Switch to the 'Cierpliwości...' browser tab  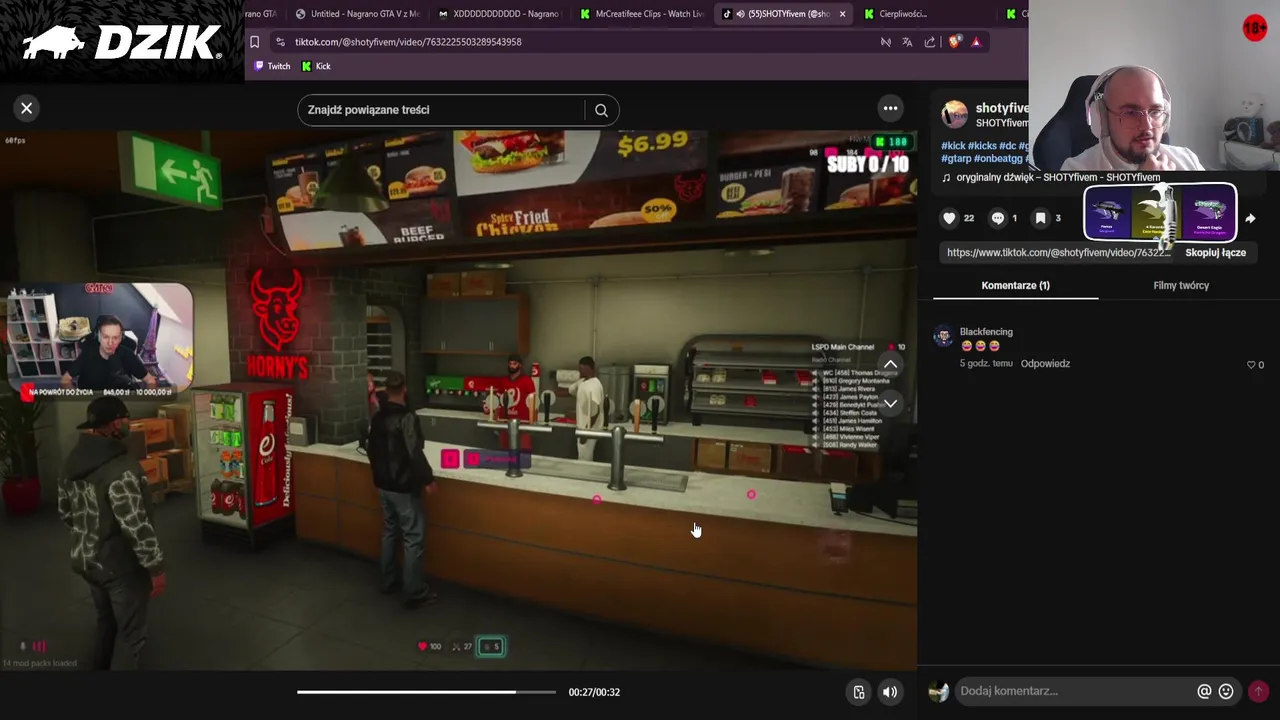[x=925, y=14]
